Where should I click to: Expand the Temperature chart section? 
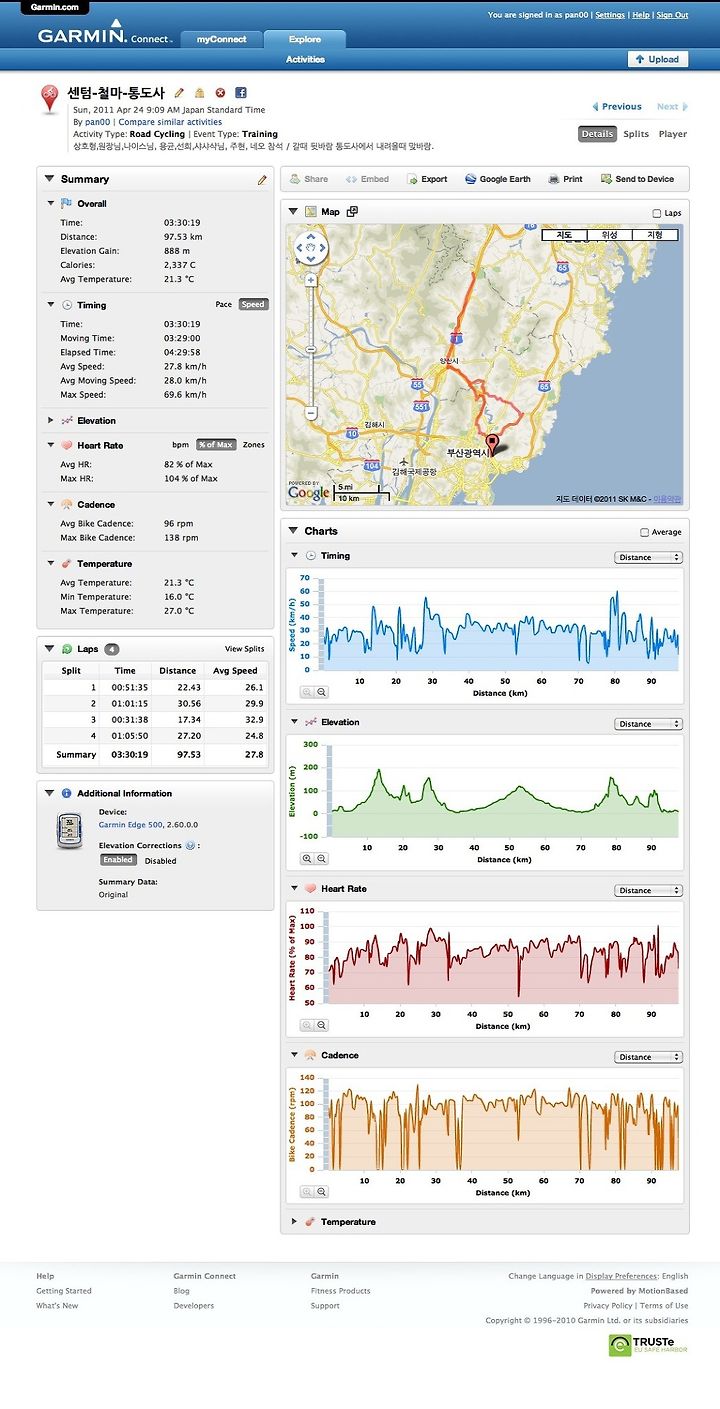click(294, 1222)
